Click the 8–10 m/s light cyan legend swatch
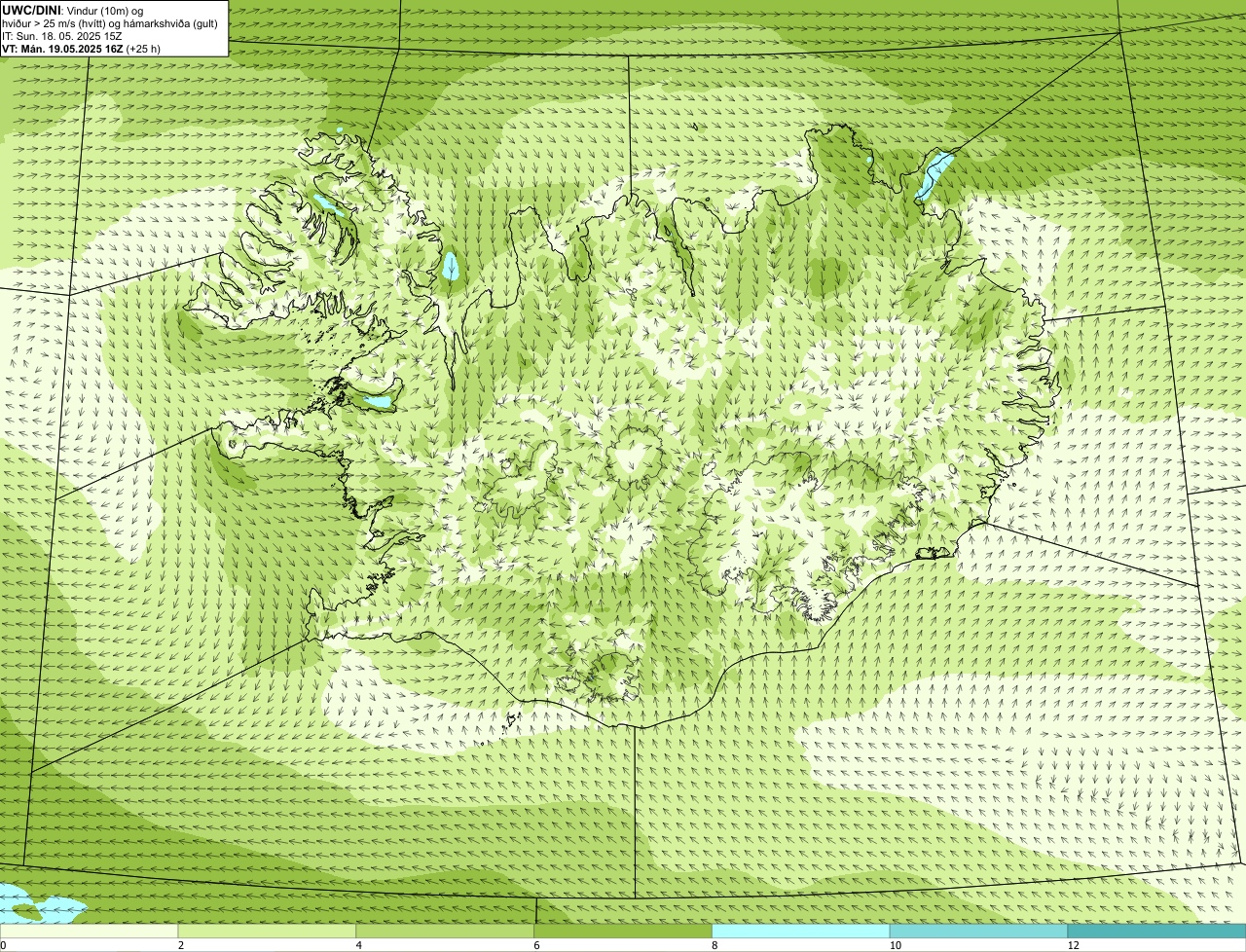The width and height of the screenshot is (1246, 952). [801, 932]
